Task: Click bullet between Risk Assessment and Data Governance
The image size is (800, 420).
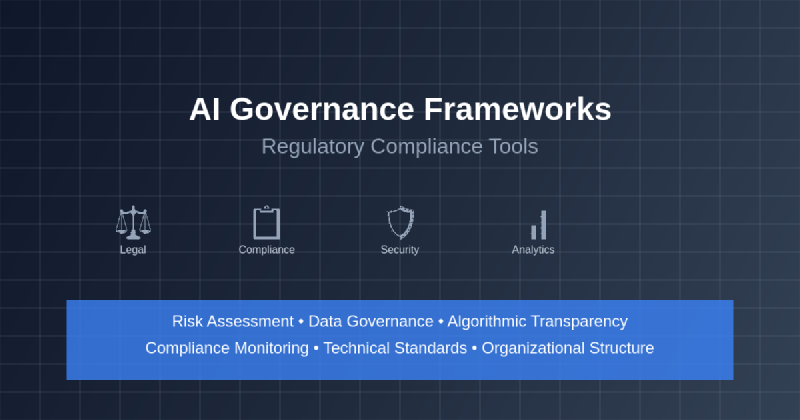Action: tap(301, 322)
